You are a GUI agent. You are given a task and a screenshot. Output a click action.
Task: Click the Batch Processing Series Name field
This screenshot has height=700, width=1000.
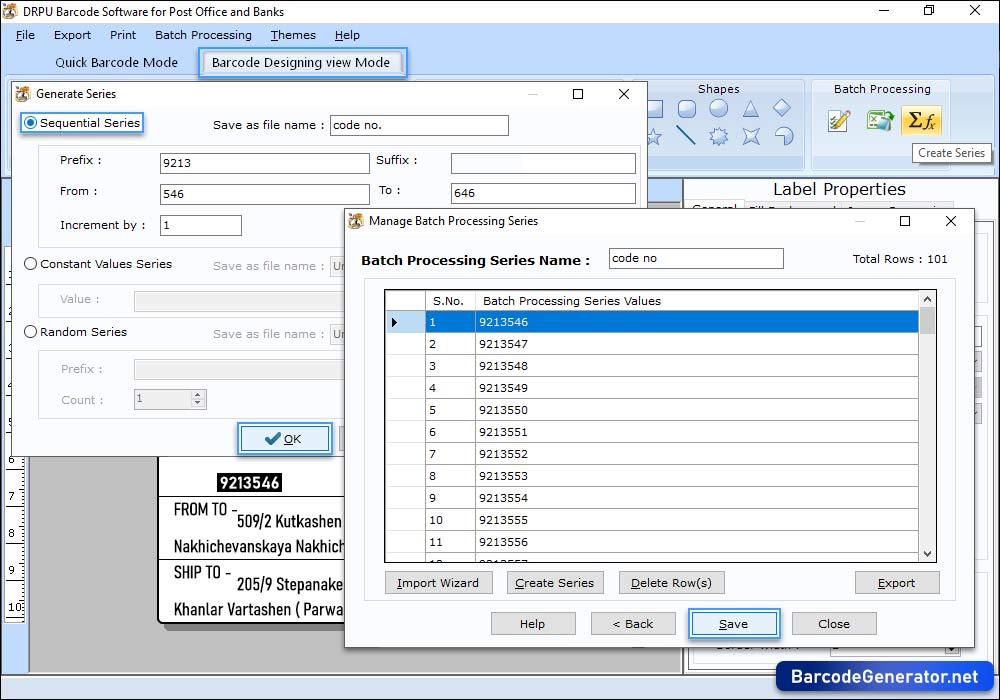coord(696,258)
